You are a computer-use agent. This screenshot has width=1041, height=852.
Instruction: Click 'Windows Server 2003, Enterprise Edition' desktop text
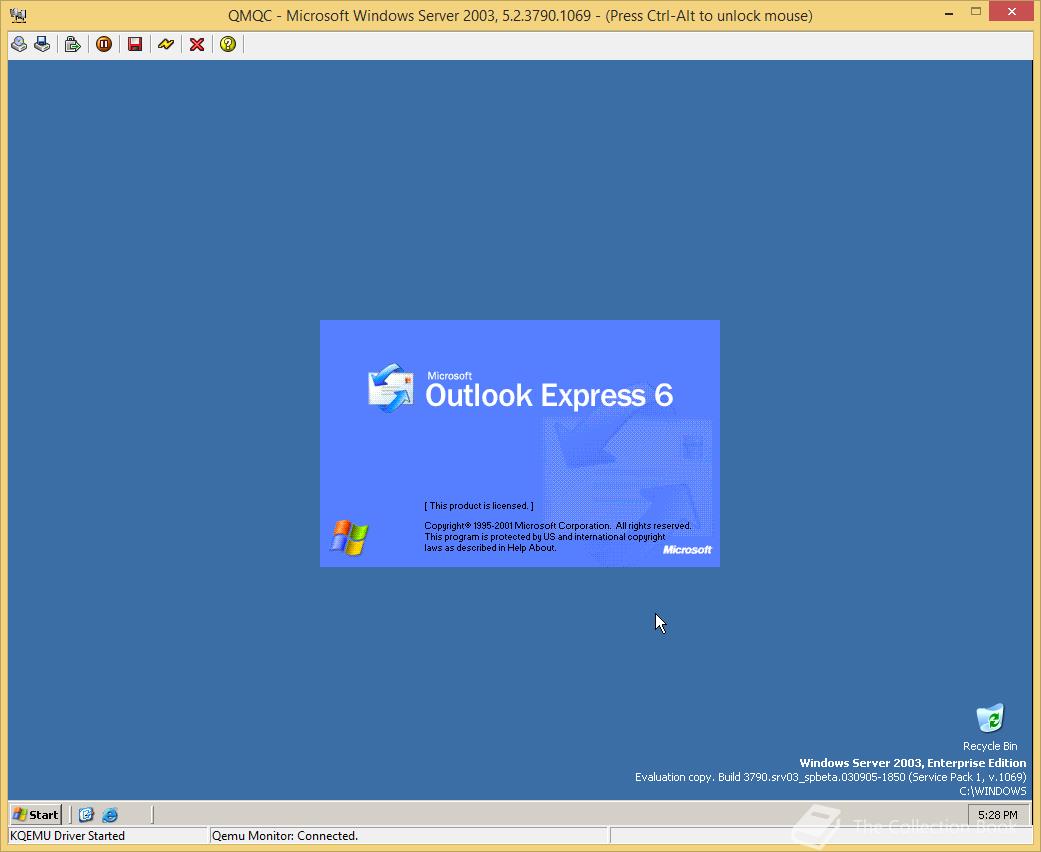pyautogui.click(x=912, y=763)
